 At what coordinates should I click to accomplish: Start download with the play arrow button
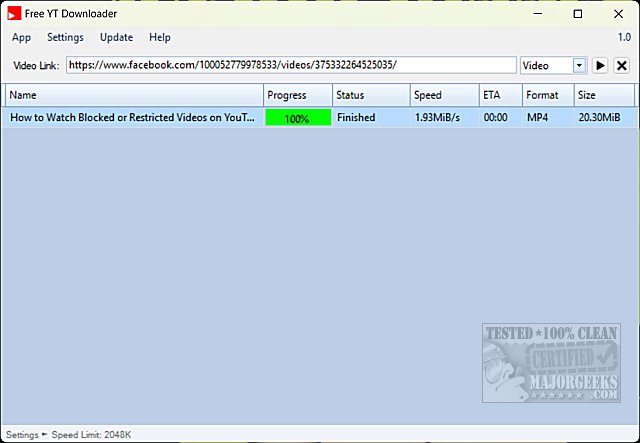click(600, 65)
